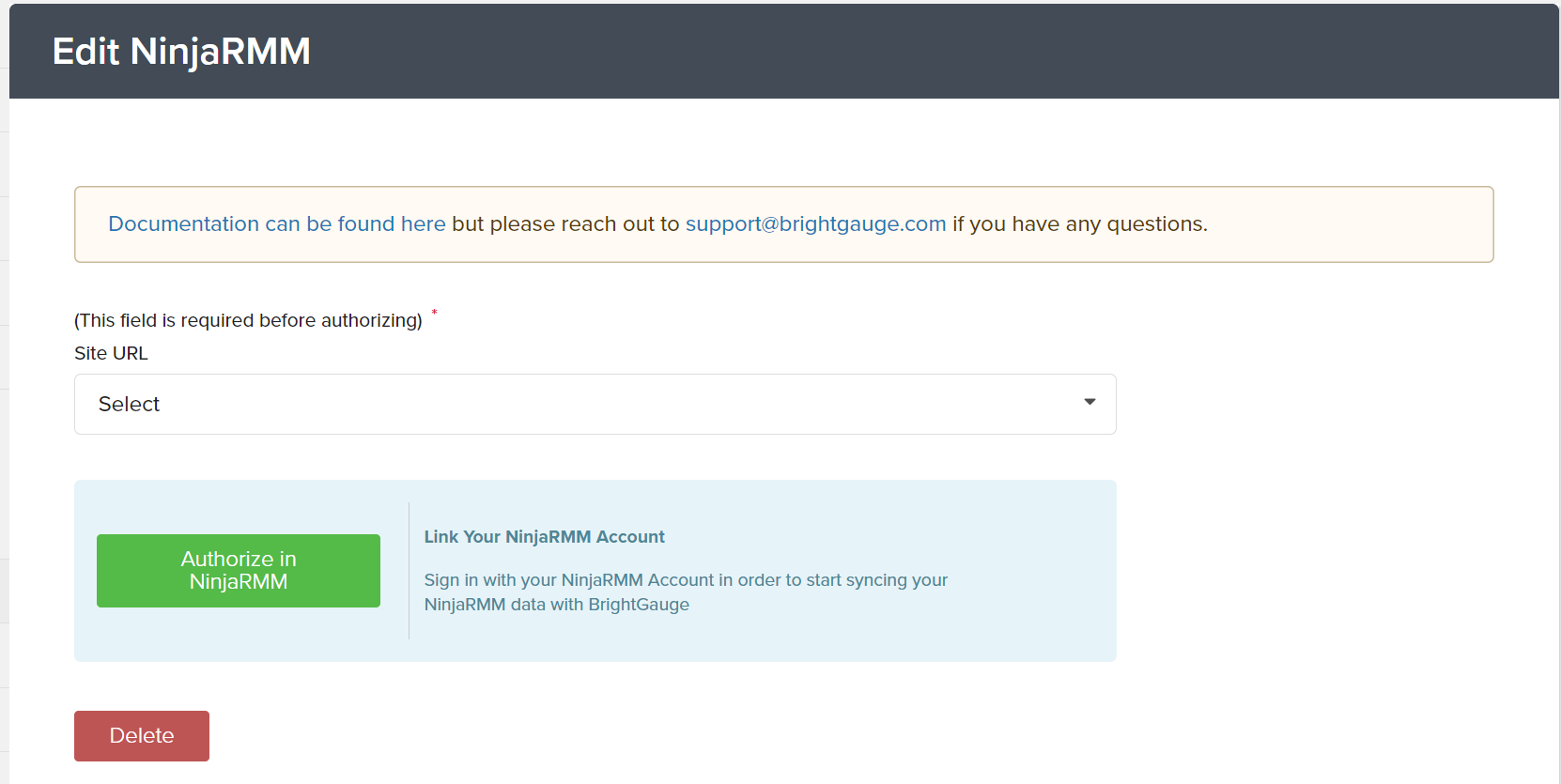
Task: Open the Documentation can be found here link
Action: click(277, 224)
